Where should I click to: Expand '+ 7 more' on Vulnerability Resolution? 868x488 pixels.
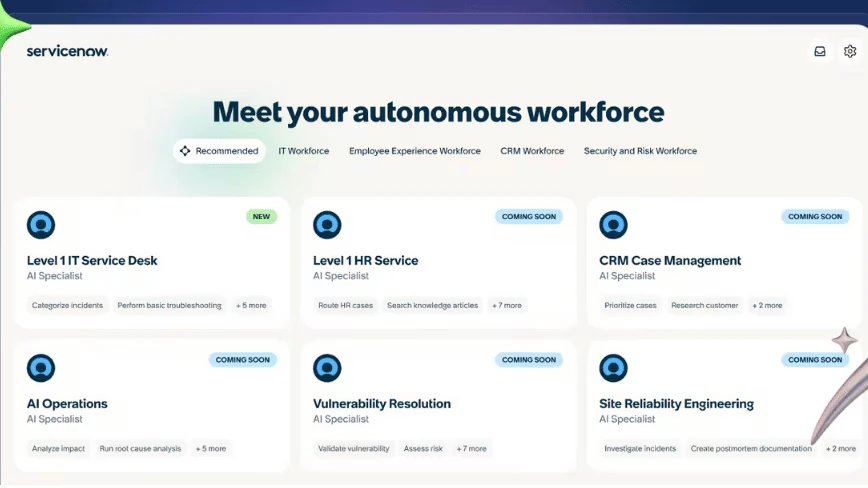[472, 449]
